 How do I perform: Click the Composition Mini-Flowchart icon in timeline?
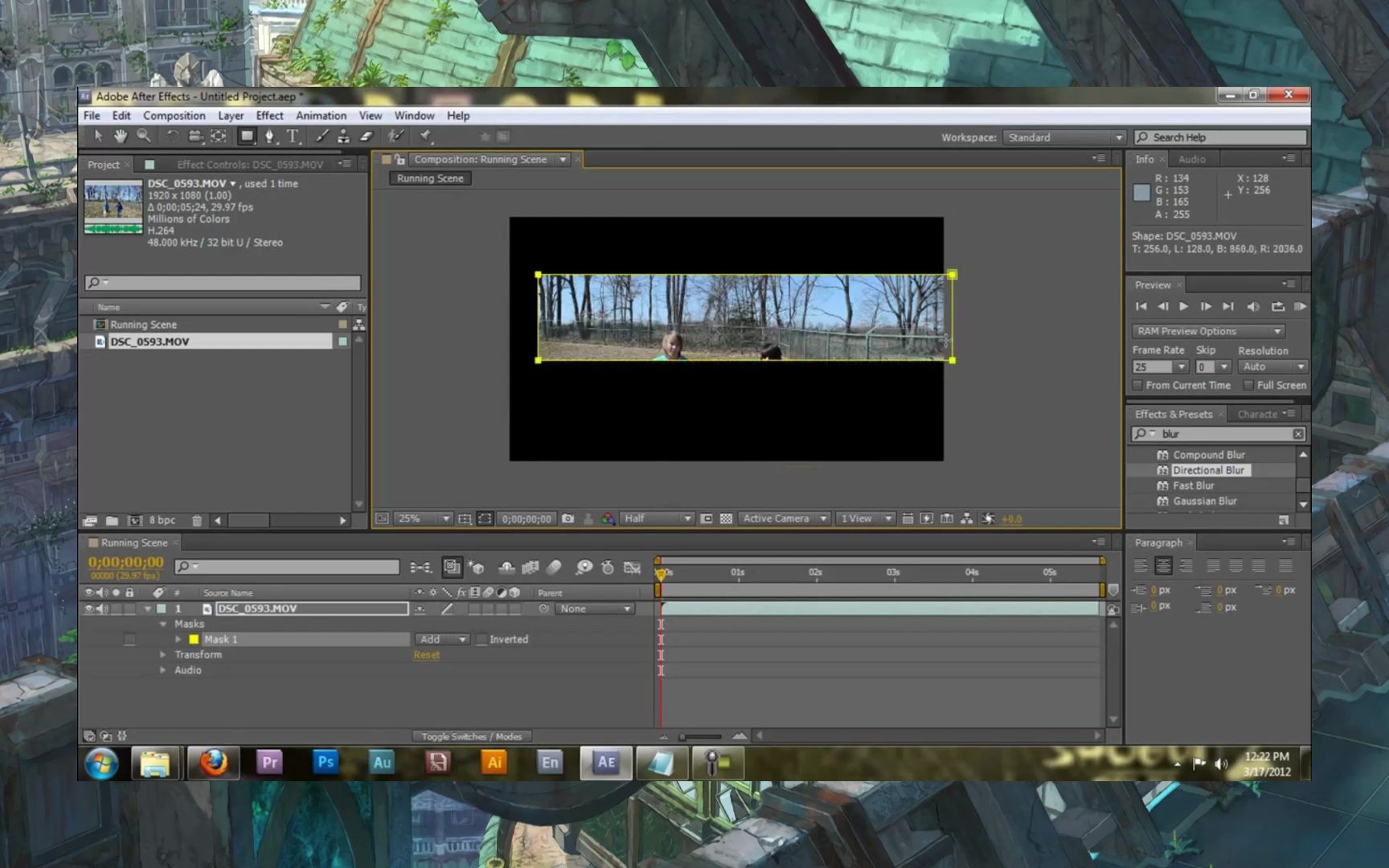click(x=420, y=567)
